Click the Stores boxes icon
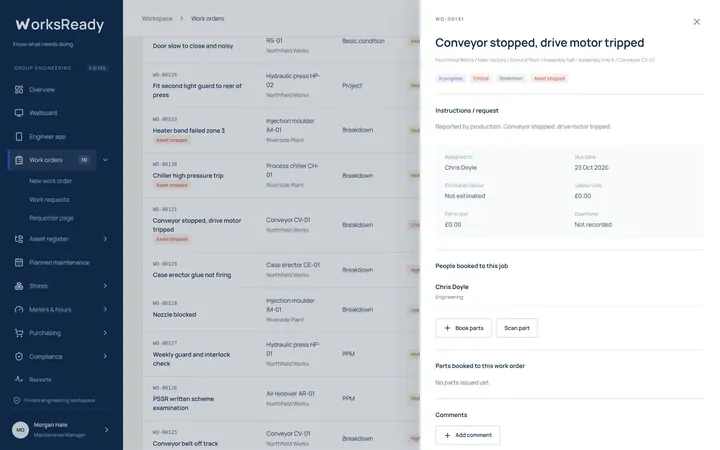This screenshot has height=450, width=720. tap(19, 286)
